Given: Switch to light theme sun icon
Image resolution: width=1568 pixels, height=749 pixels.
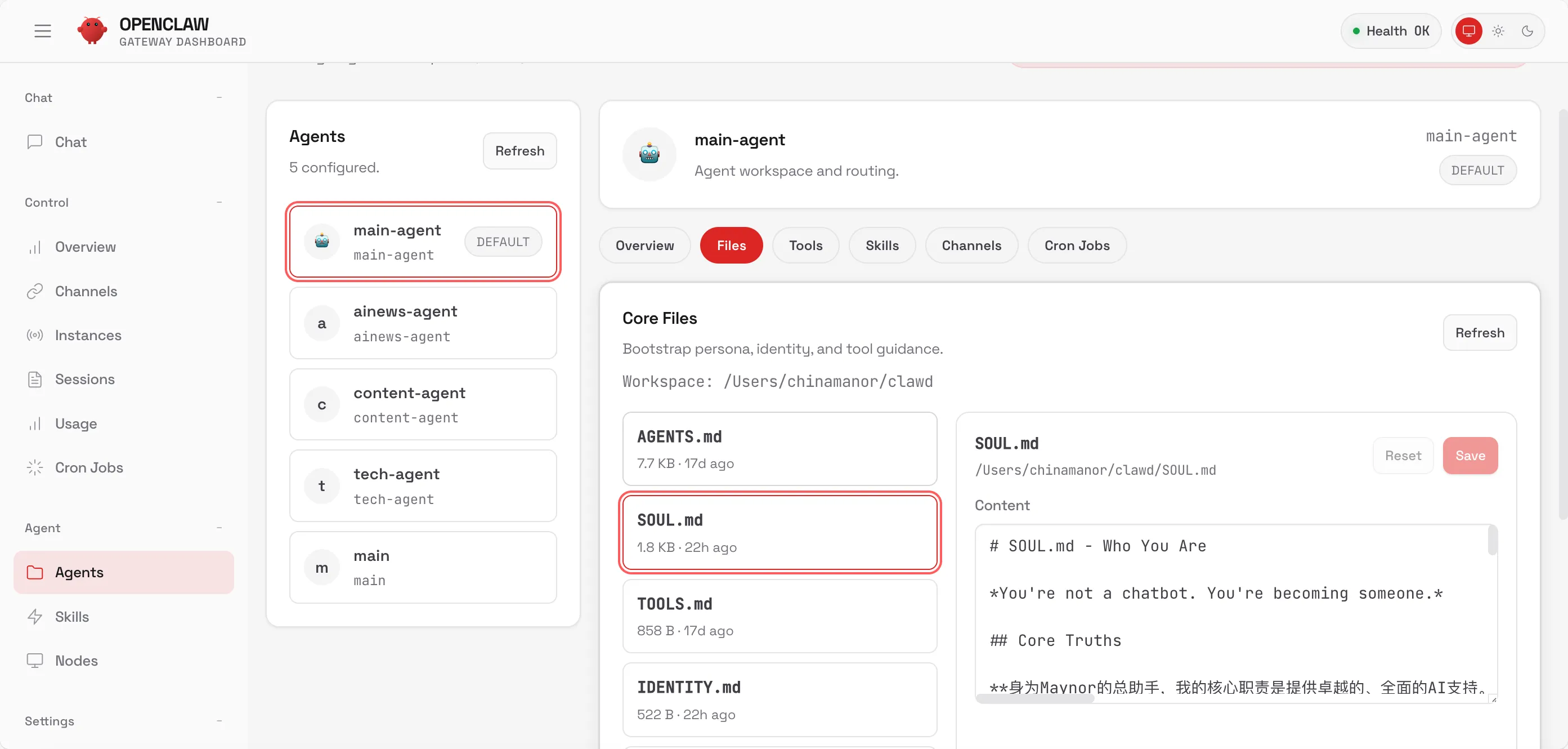Looking at the screenshot, I should coord(1498,31).
